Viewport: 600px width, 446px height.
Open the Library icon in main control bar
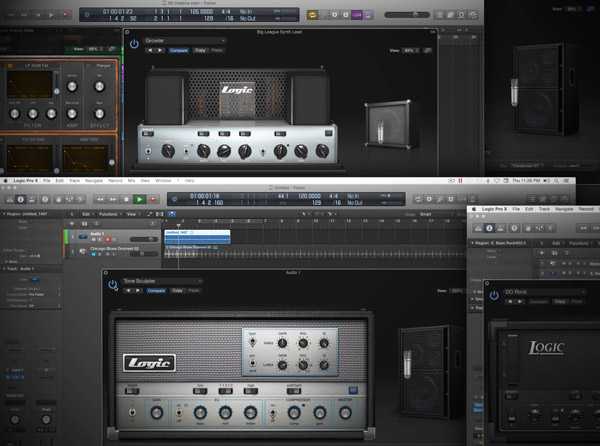pos(10,199)
